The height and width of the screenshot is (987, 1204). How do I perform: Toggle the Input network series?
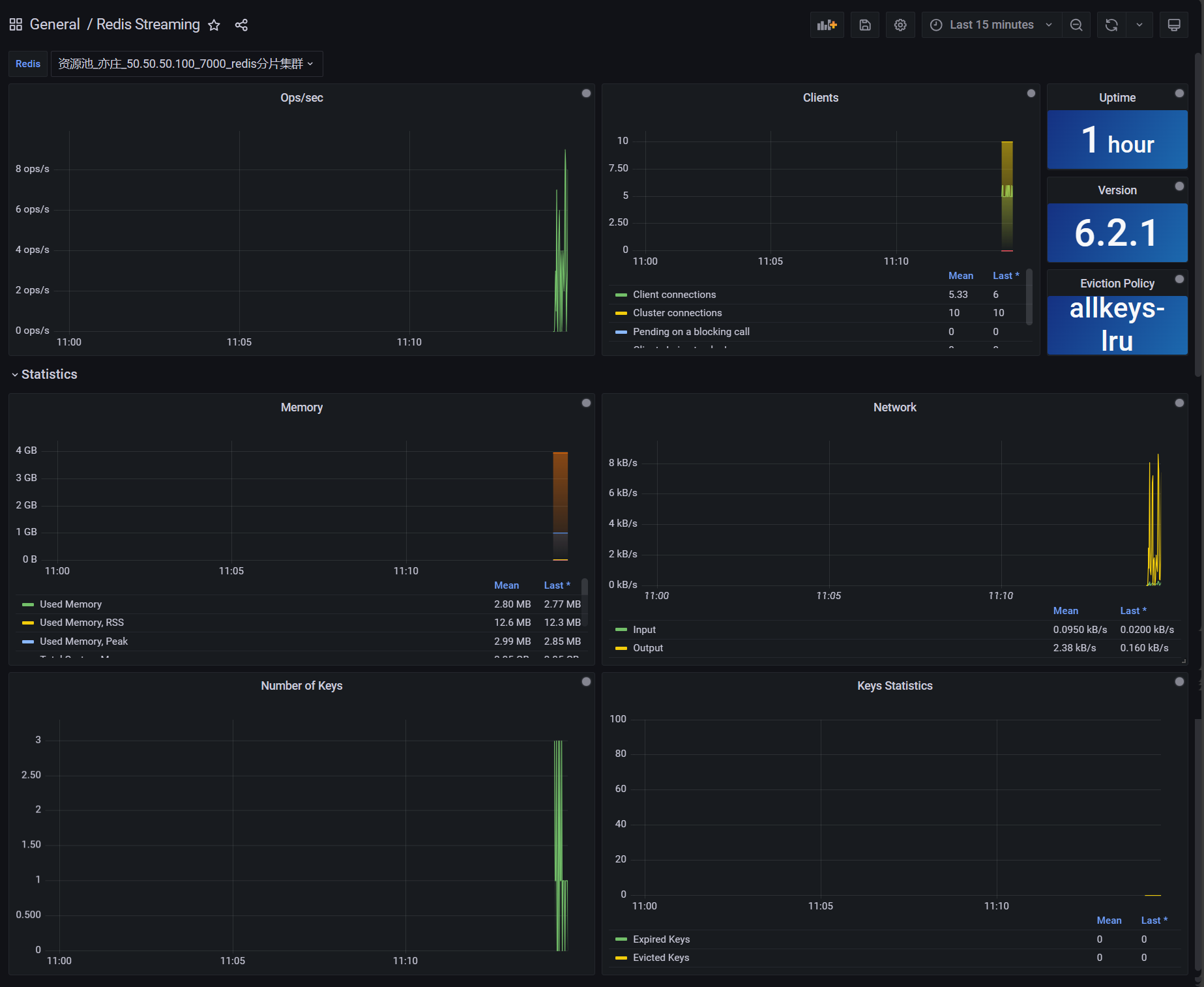[x=644, y=630]
